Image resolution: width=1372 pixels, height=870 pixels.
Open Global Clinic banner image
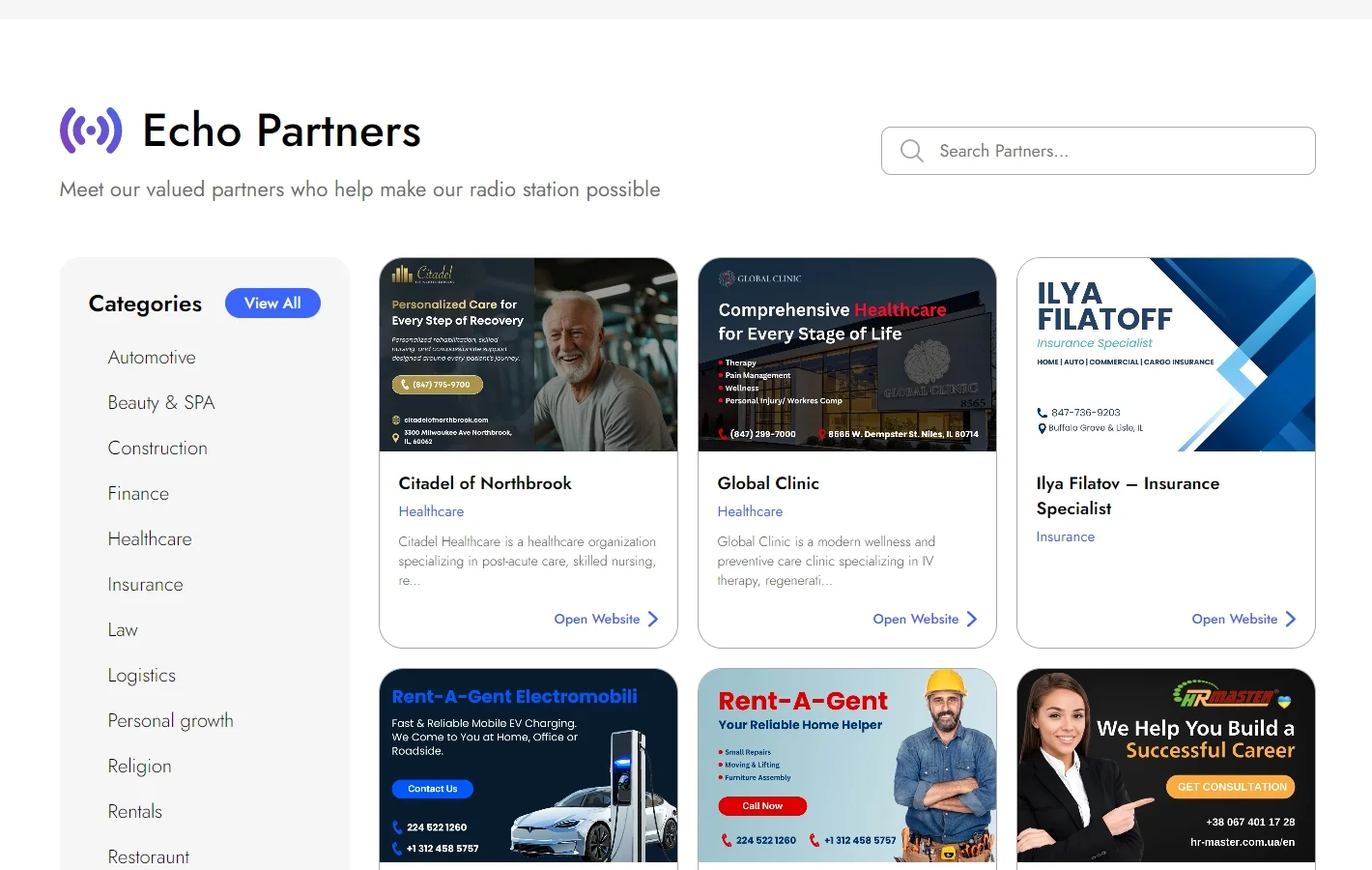point(847,355)
